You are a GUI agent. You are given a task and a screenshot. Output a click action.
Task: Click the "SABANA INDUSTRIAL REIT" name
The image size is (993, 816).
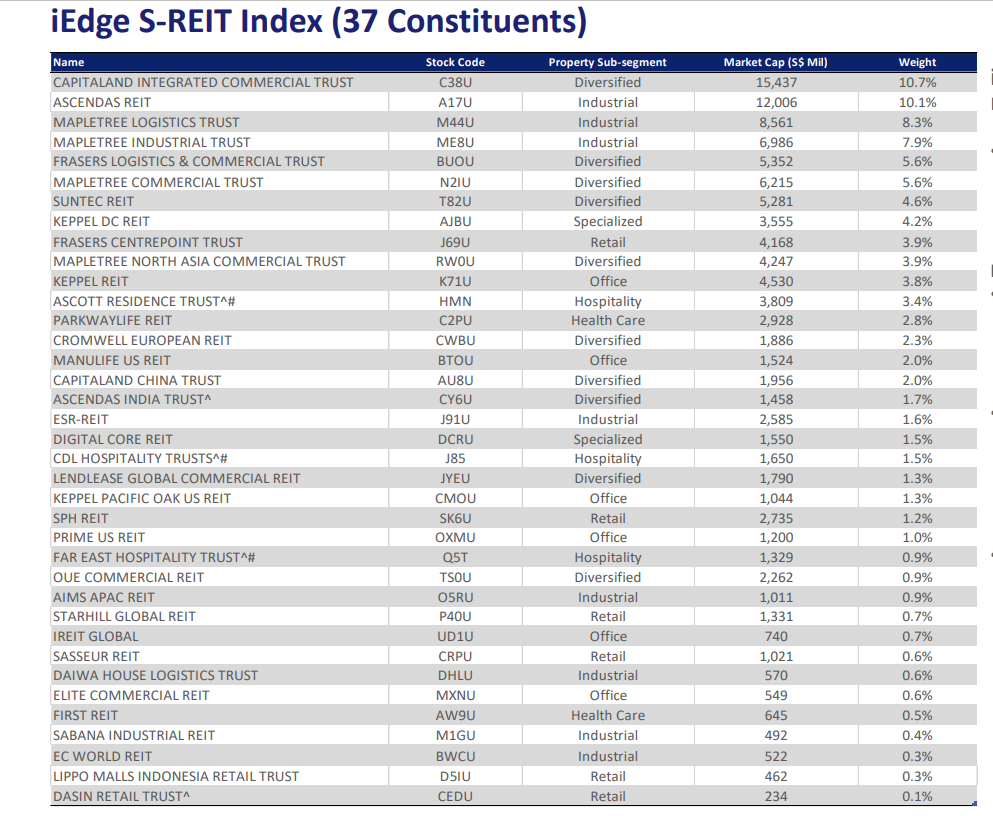[x=134, y=736]
